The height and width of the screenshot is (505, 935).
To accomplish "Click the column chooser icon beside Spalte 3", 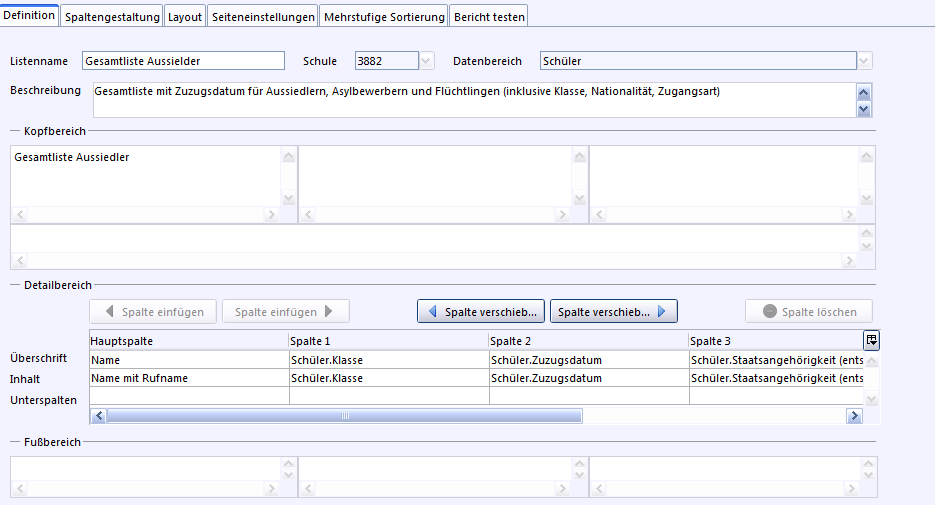I will (x=871, y=340).
